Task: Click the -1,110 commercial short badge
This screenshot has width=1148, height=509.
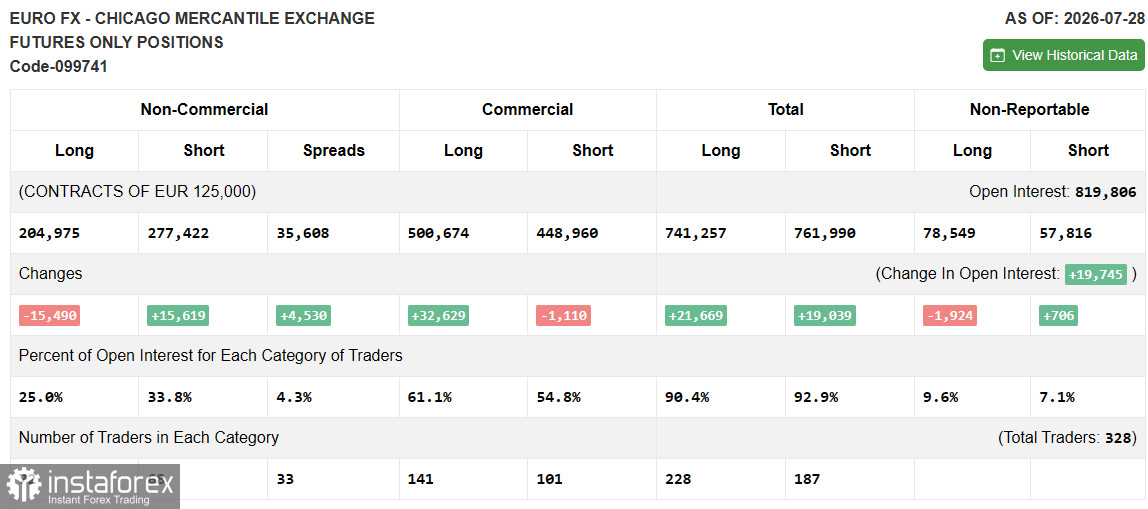Action: click(563, 316)
